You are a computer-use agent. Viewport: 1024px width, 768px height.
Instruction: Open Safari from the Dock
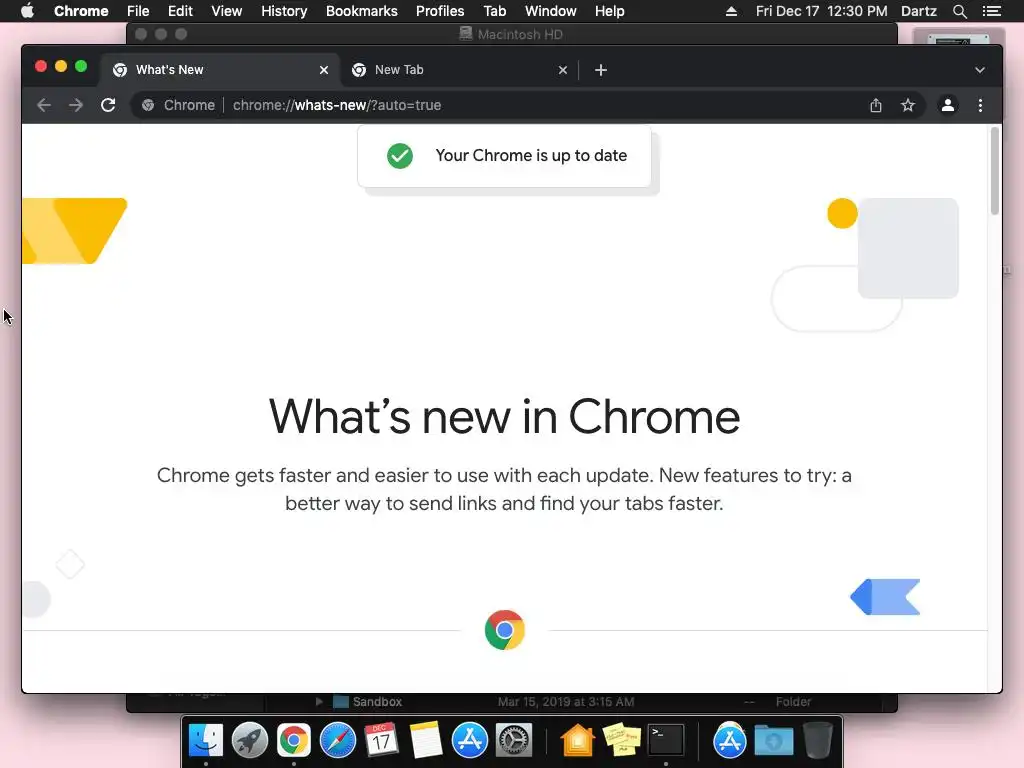(338, 741)
